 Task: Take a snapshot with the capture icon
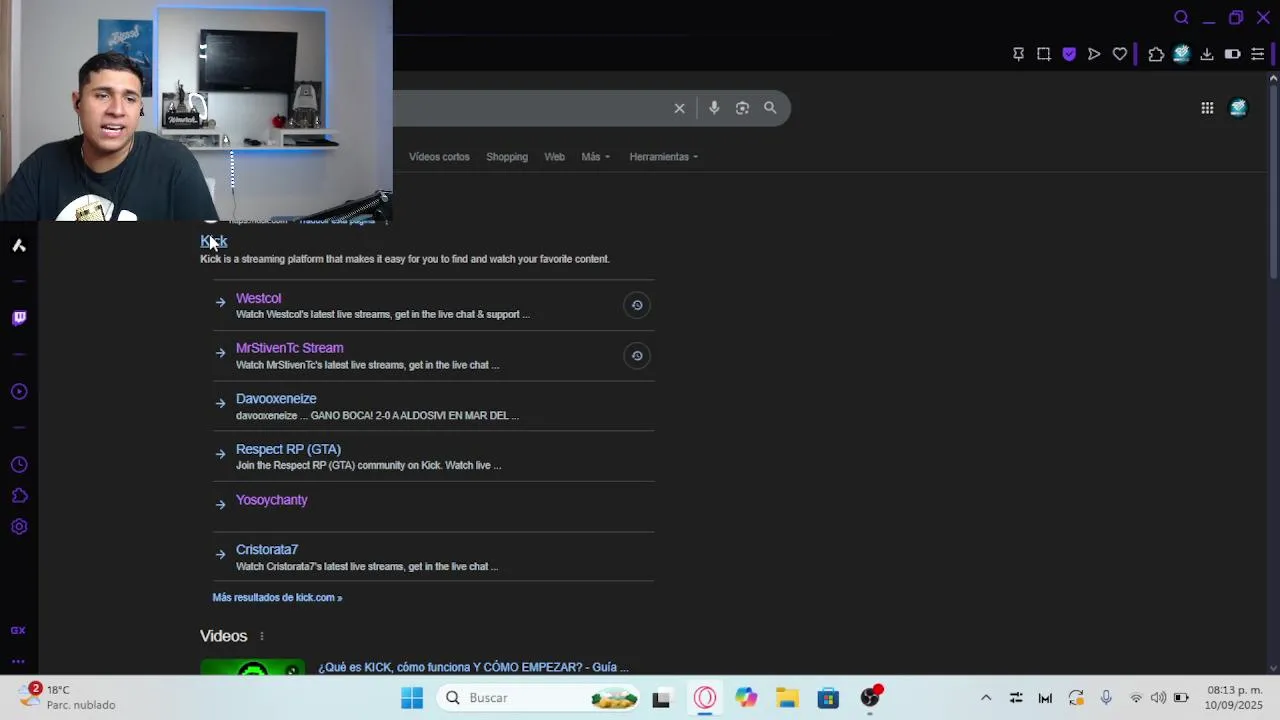point(1044,54)
